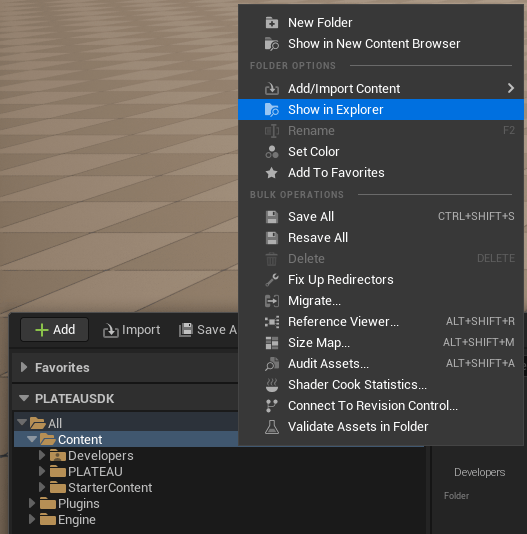Screen dimensions: 527x534
Task: Click the Audit Assets icon
Action: 272,364
